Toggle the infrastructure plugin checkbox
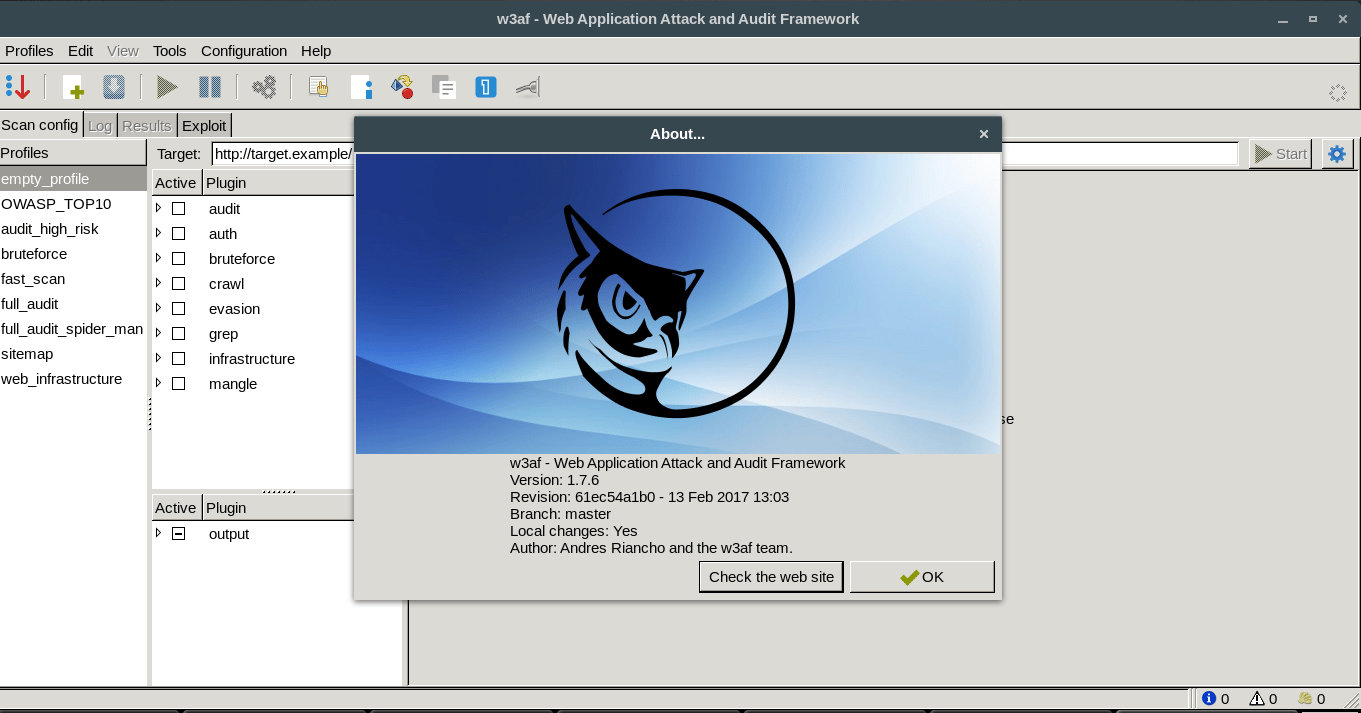 pyautogui.click(x=179, y=359)
